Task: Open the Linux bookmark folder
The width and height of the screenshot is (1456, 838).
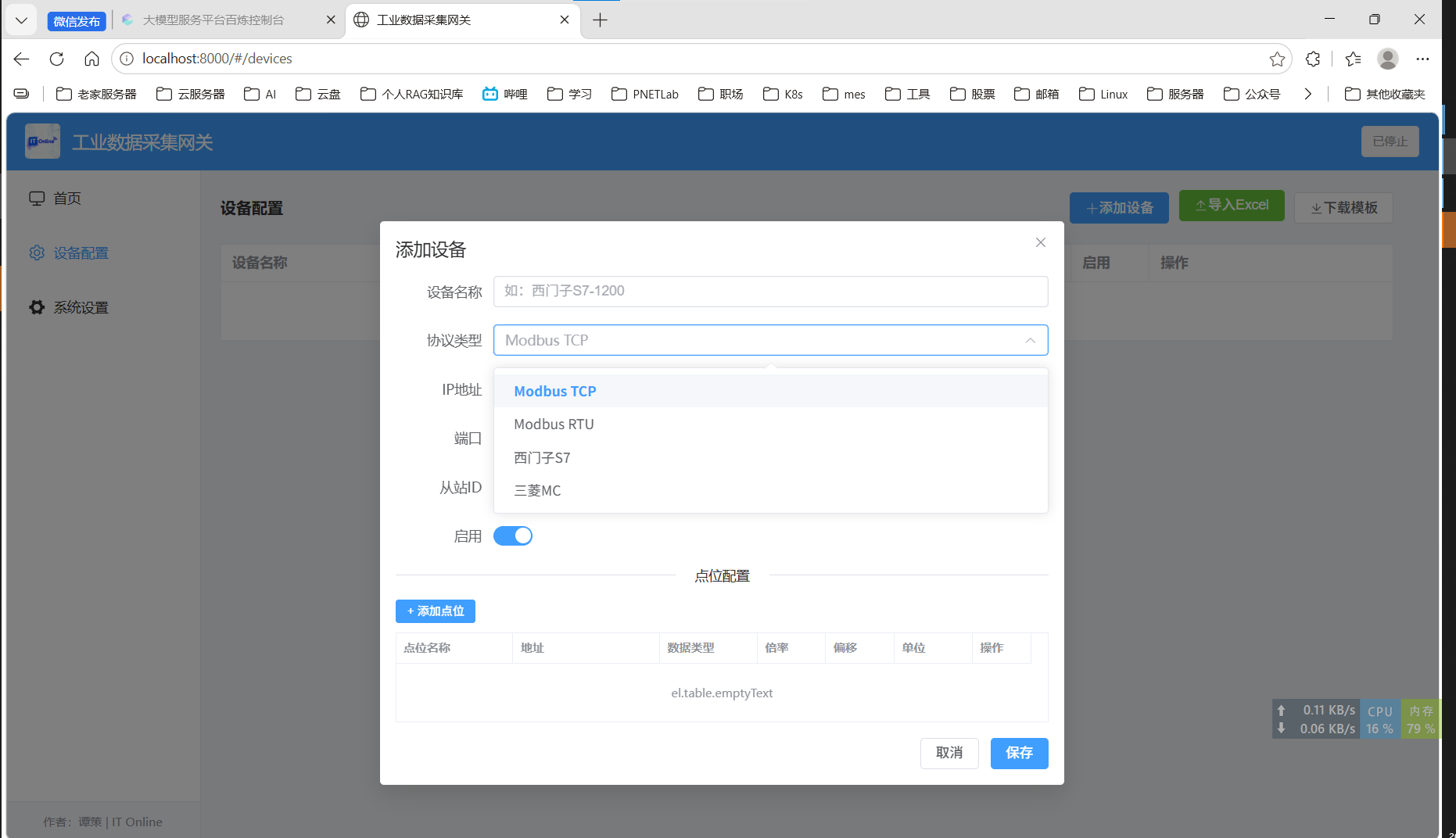Action: (1103, 94)
